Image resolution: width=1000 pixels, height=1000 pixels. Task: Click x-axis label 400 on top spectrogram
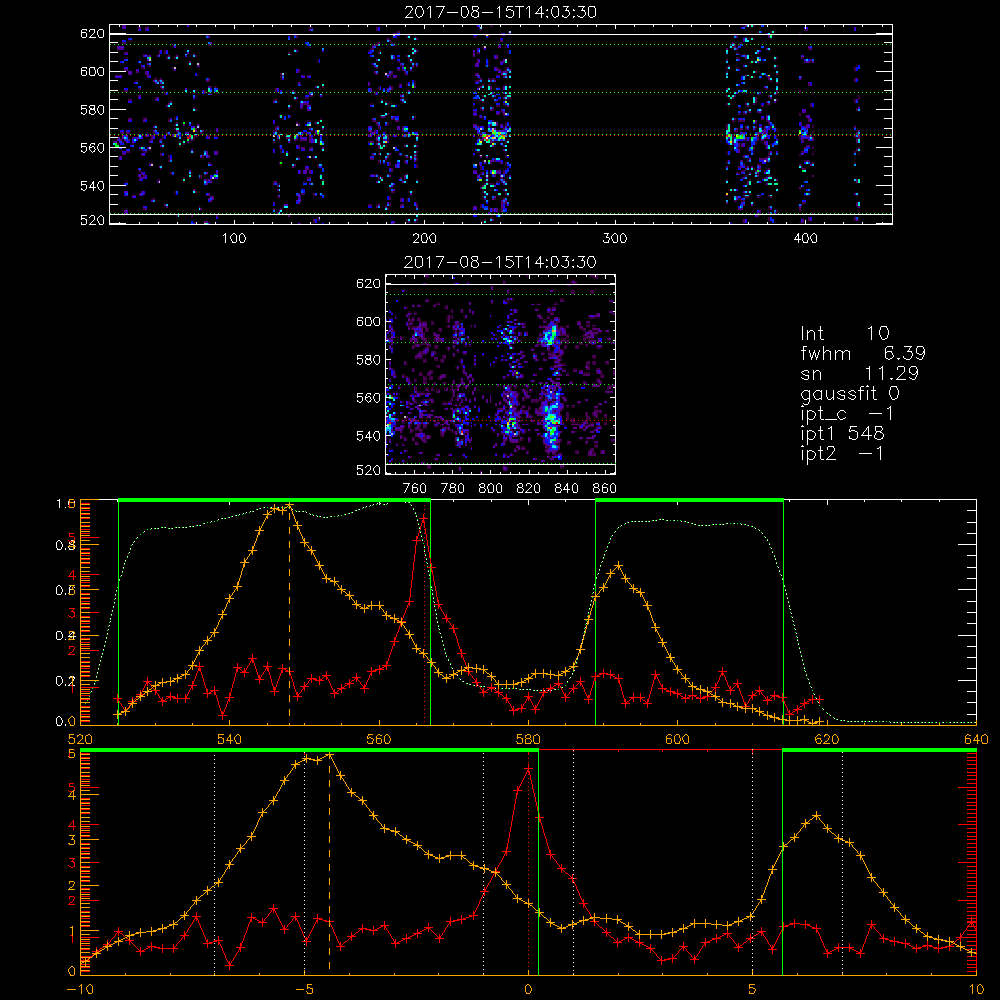coord(805,239)
